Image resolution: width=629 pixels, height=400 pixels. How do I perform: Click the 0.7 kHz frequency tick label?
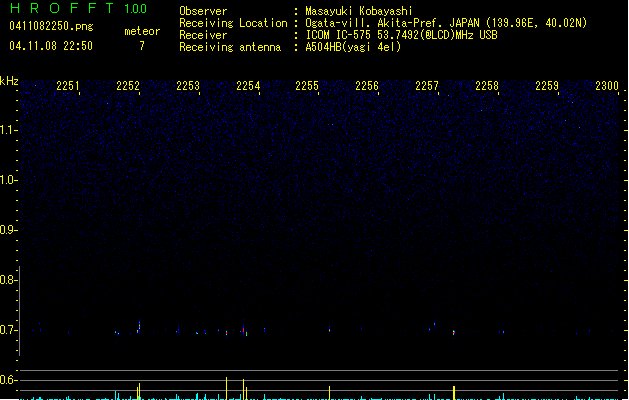pos(7,330)
